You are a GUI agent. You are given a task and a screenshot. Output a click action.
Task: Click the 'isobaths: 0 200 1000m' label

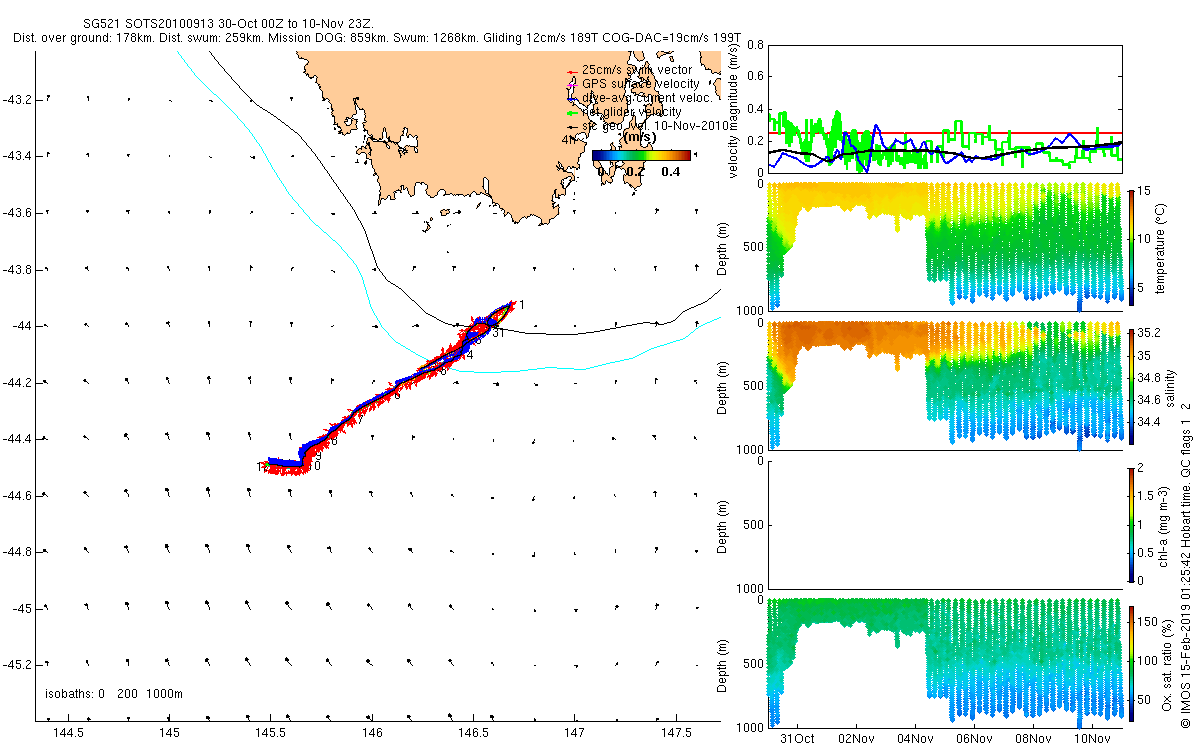(113, 694)
